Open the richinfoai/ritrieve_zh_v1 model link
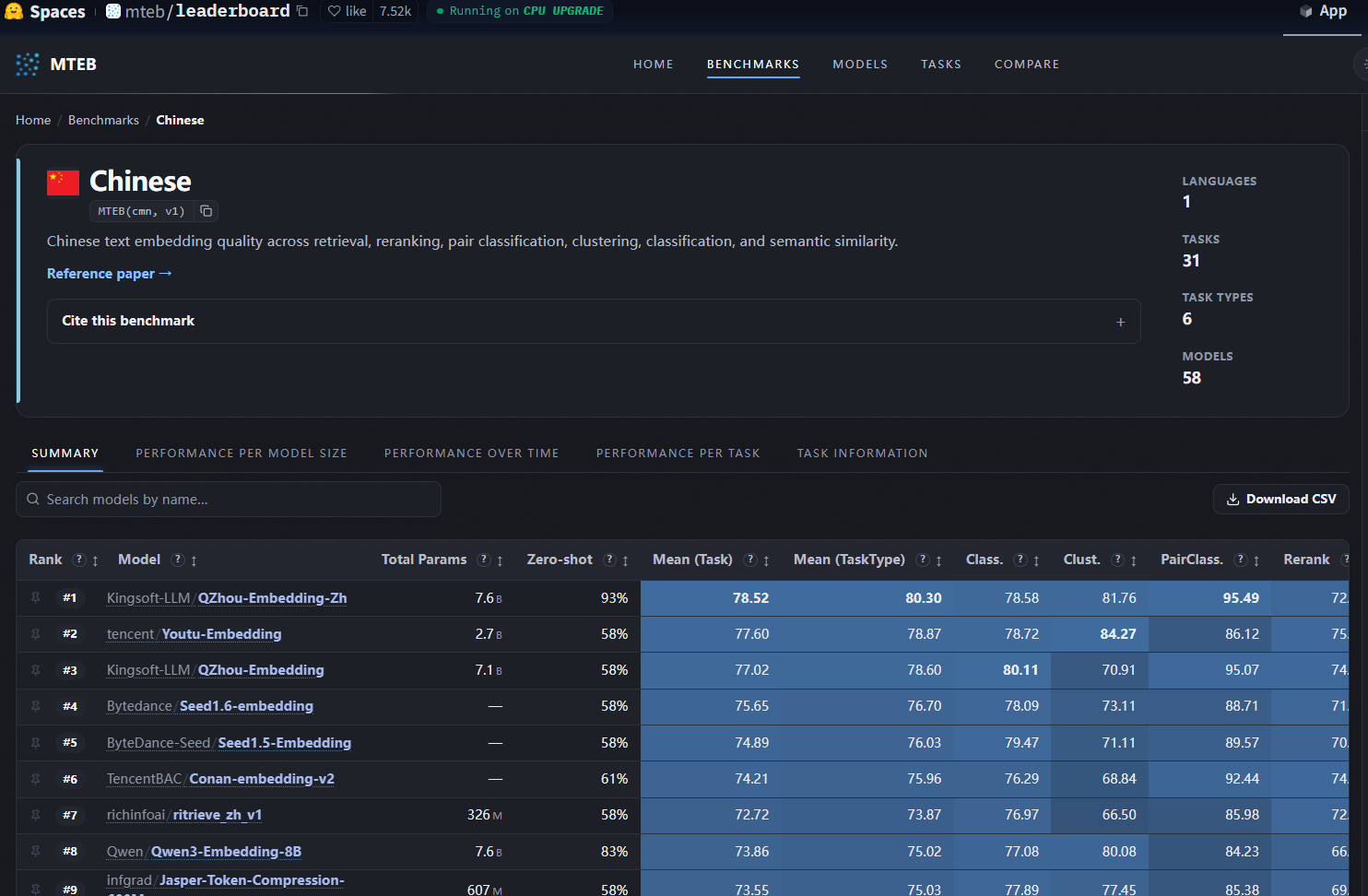The height and width of the screenshot is (896, 1368). (184, 815)
